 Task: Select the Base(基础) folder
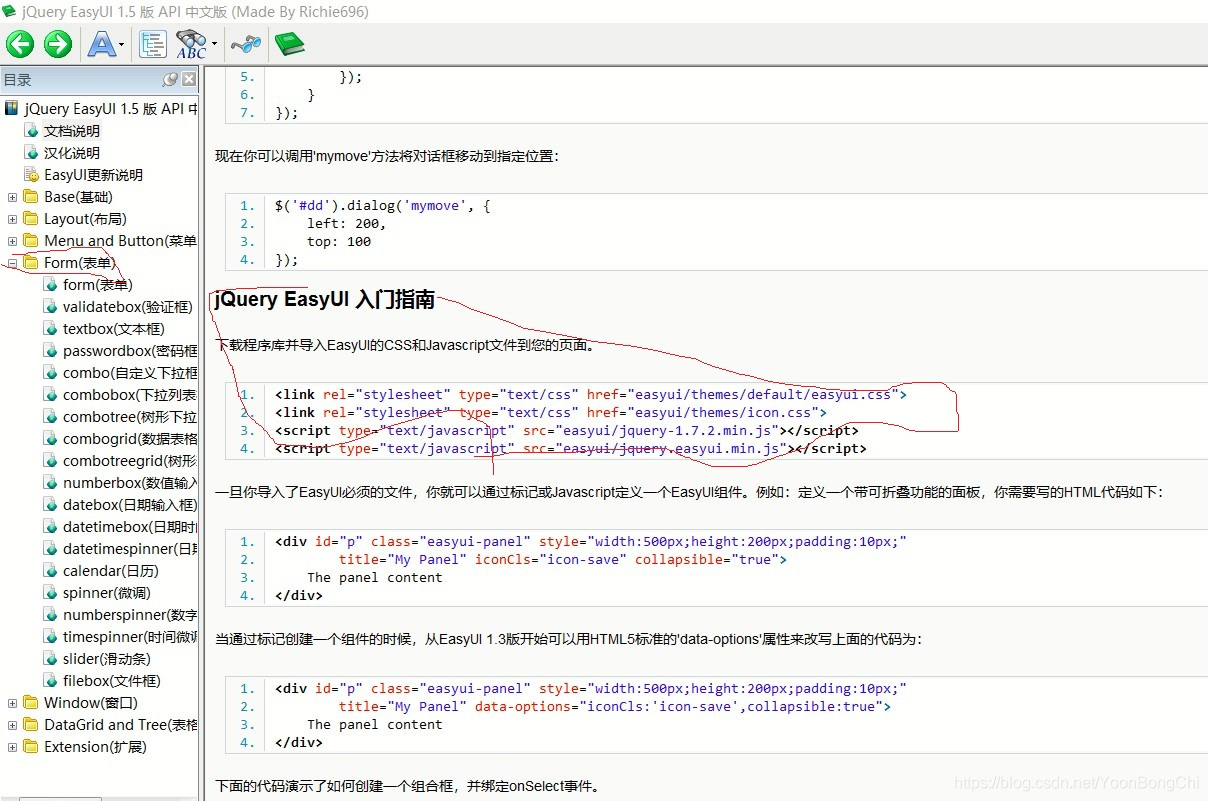(x=78, y=197)
